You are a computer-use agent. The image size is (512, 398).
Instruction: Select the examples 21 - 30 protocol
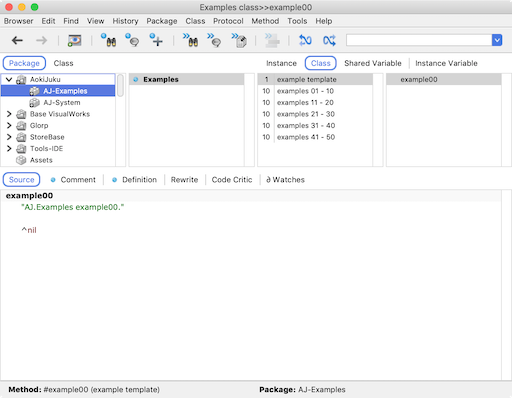(315, 114)
